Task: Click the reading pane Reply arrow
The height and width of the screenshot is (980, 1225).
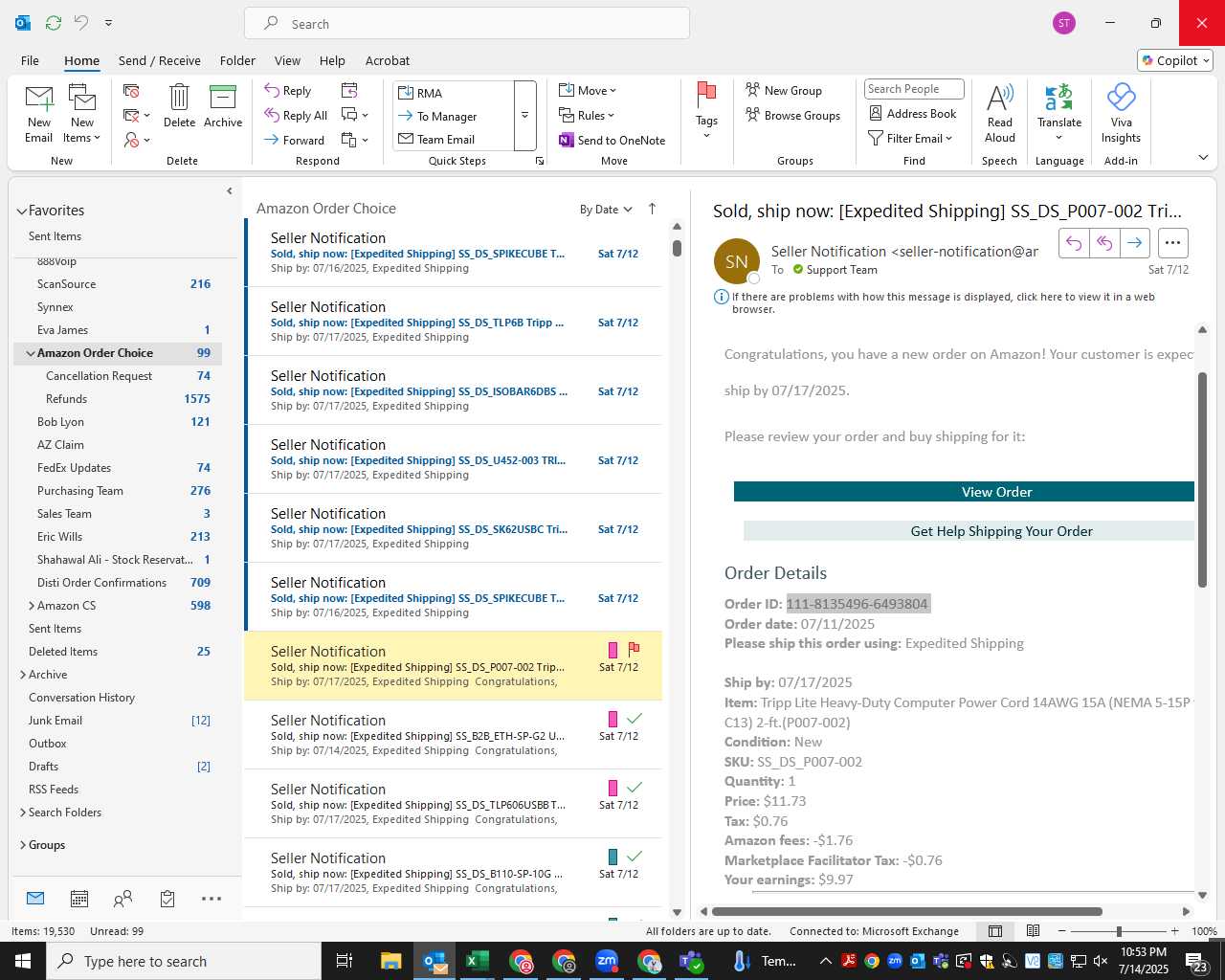Action: 1074,243
